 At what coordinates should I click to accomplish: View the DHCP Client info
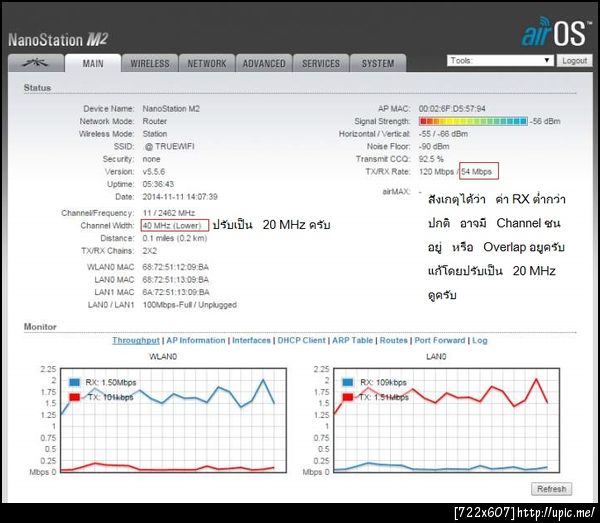(302, 341)
